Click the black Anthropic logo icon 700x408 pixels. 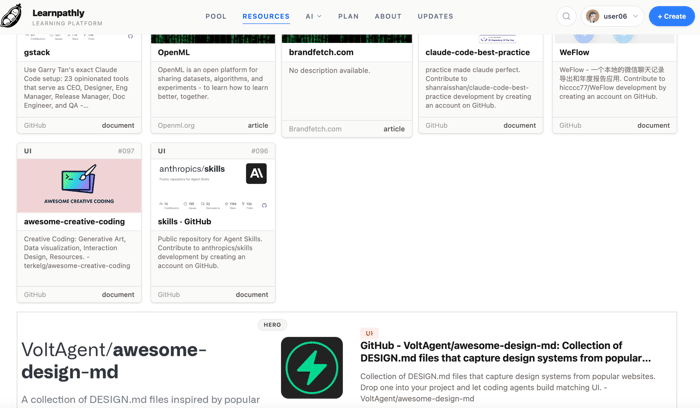tap(256, 173)
